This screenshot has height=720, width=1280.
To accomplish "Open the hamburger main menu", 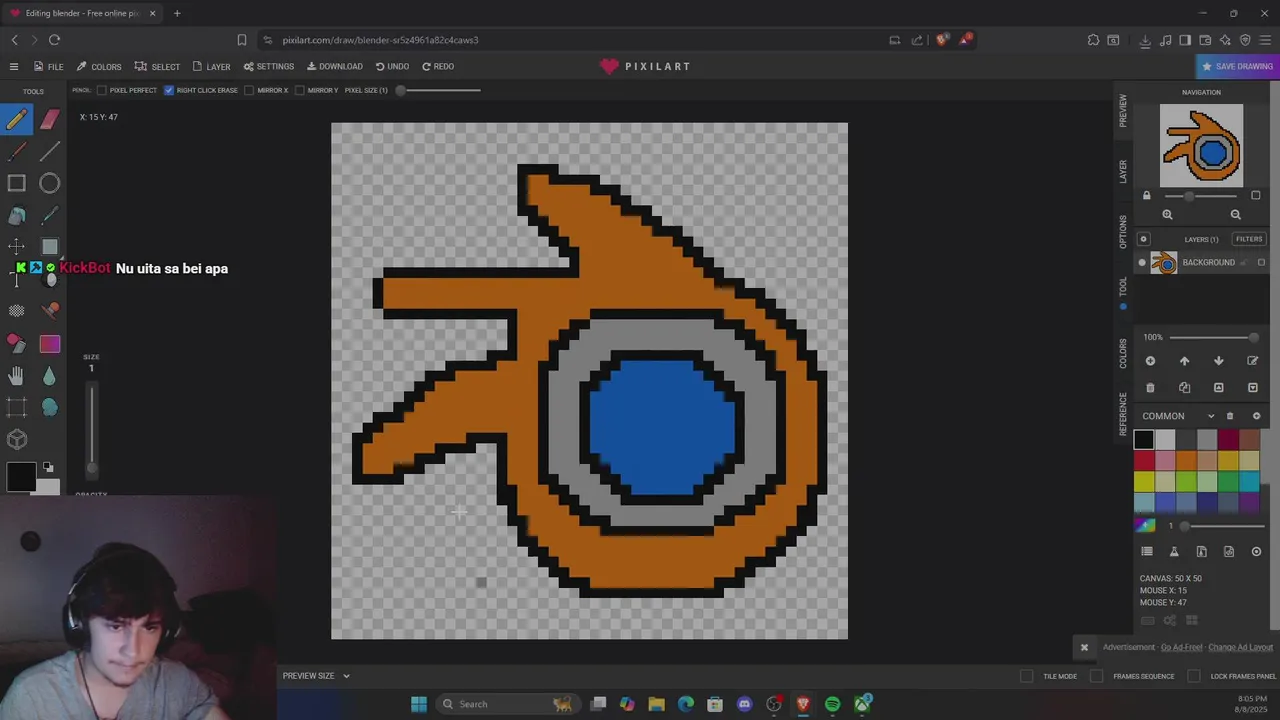I will point(14,67).
